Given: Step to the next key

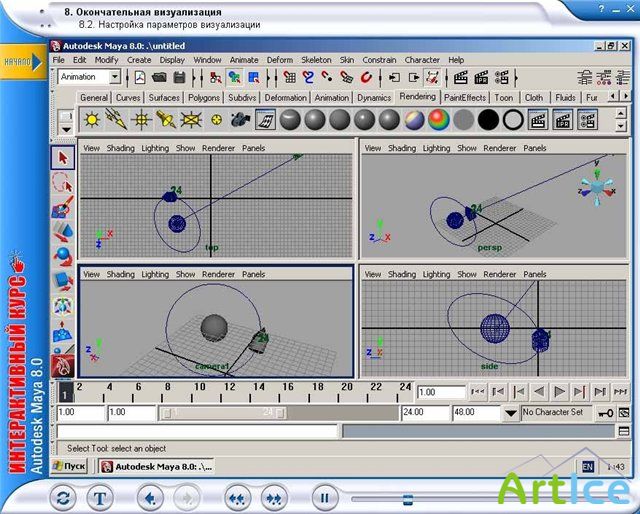Looking at the screenshot, I should click(x=580, y=392).
